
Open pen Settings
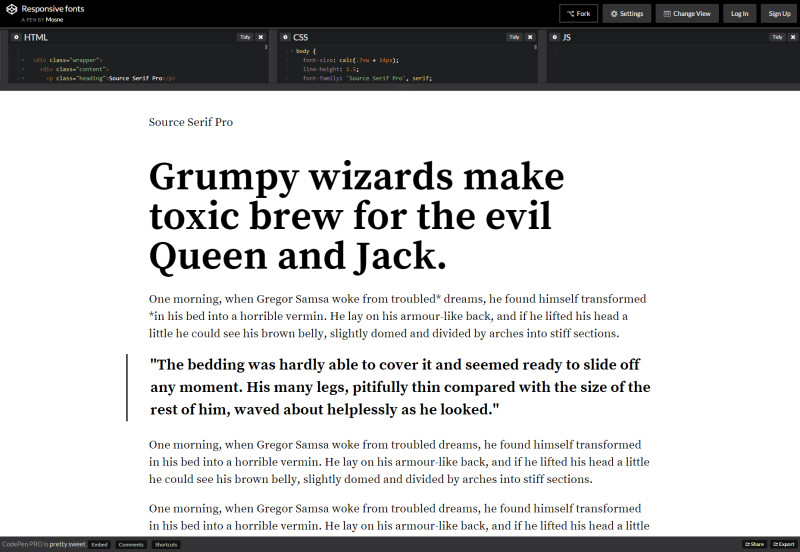point(627,13)
